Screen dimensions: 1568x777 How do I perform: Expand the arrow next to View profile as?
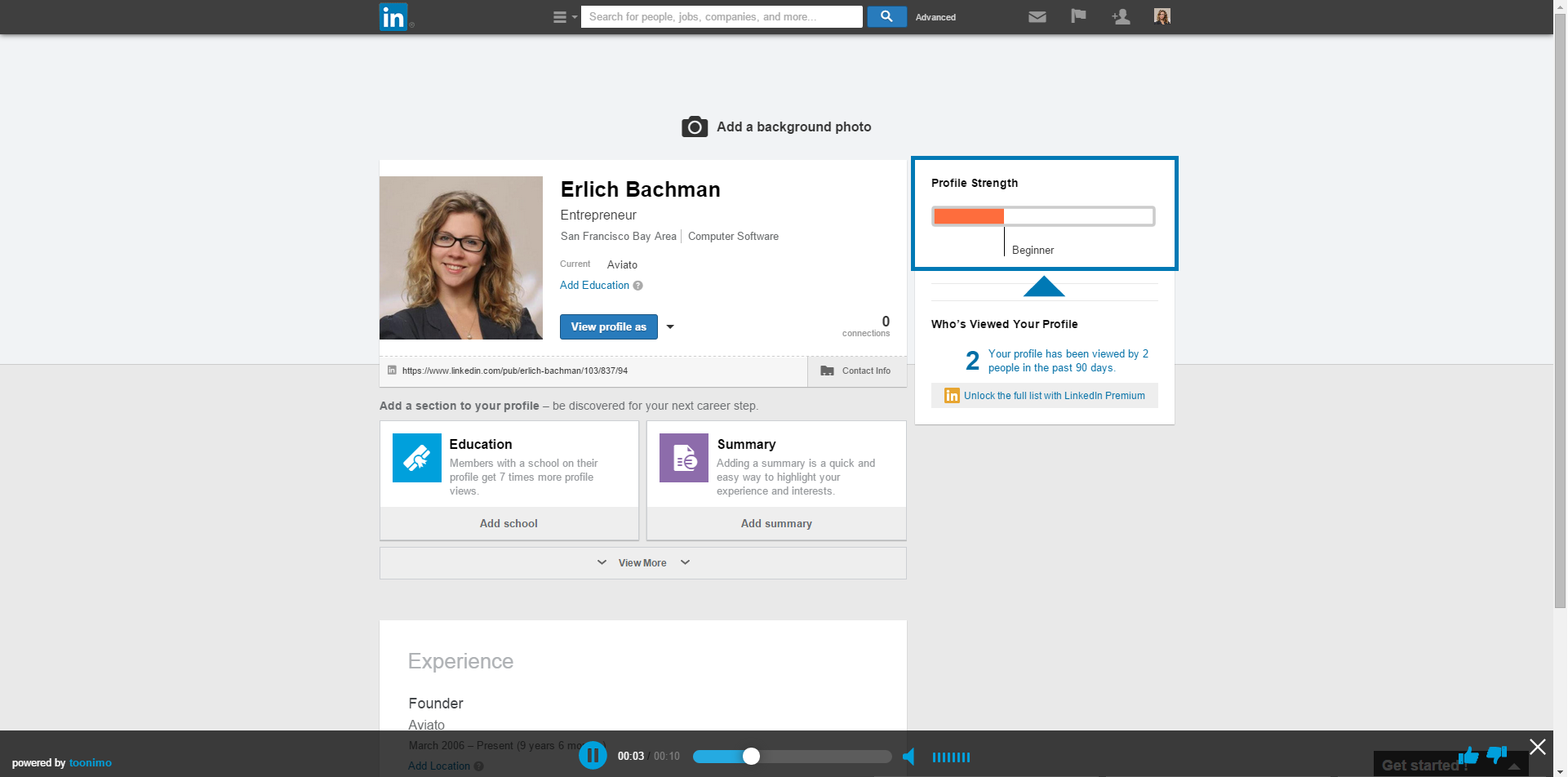670,326
